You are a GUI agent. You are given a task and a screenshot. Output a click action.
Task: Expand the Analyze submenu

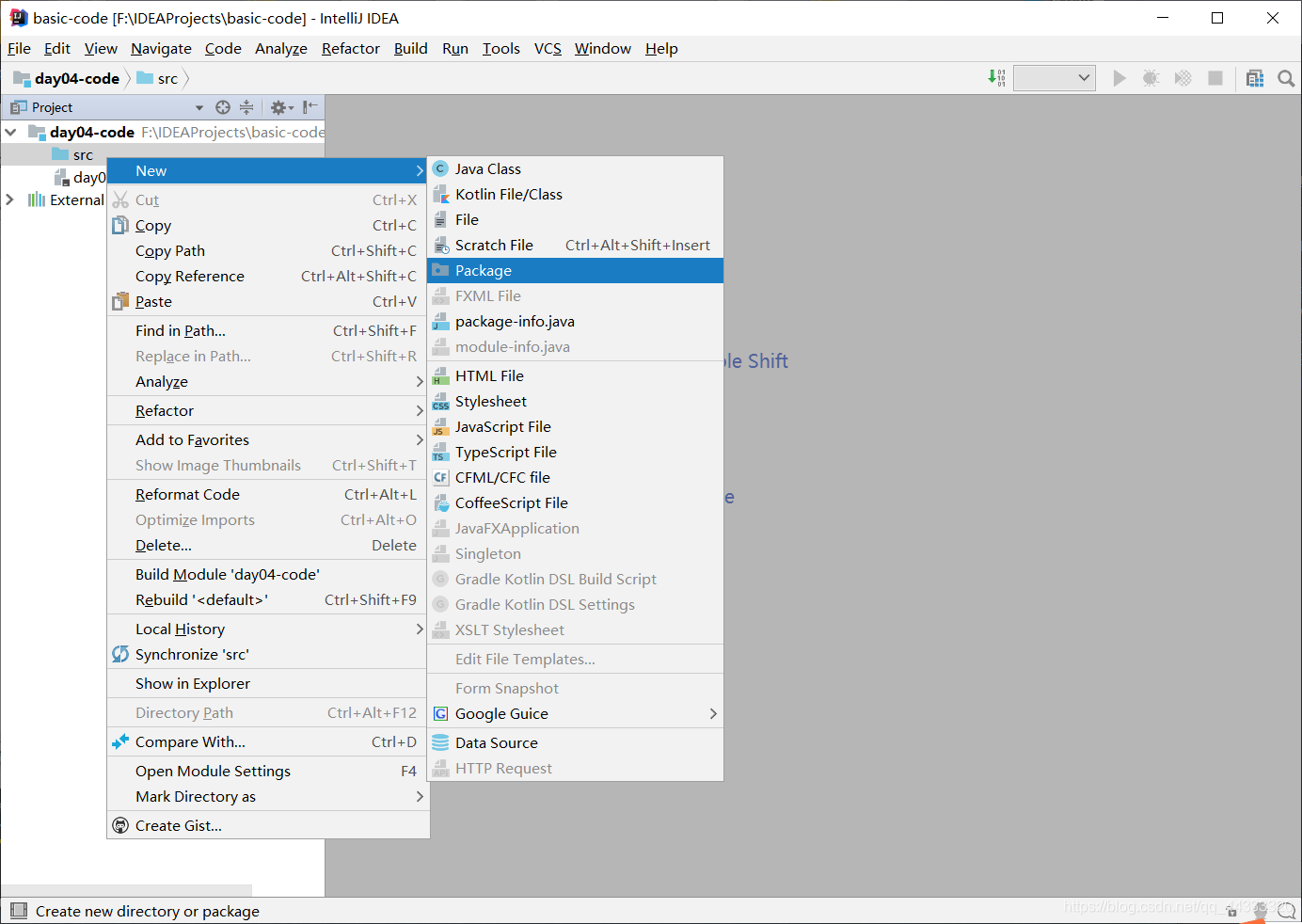click(x=267, y=382)
